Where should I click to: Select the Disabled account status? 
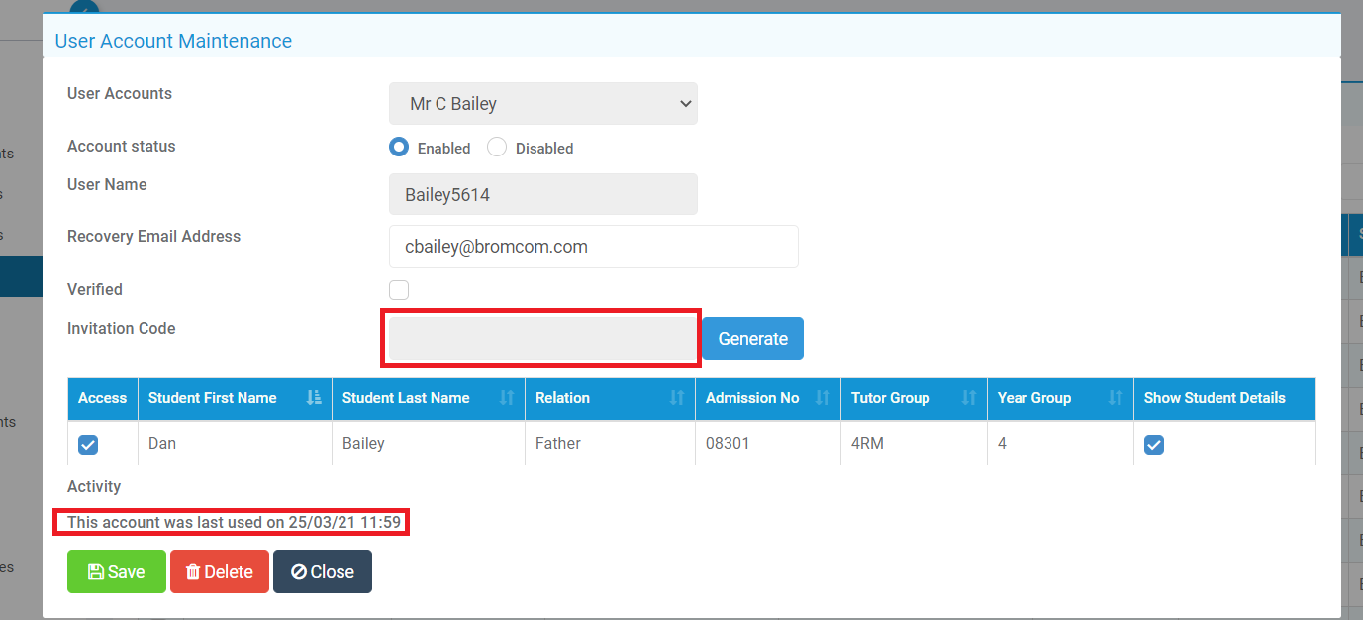point(497,146)
